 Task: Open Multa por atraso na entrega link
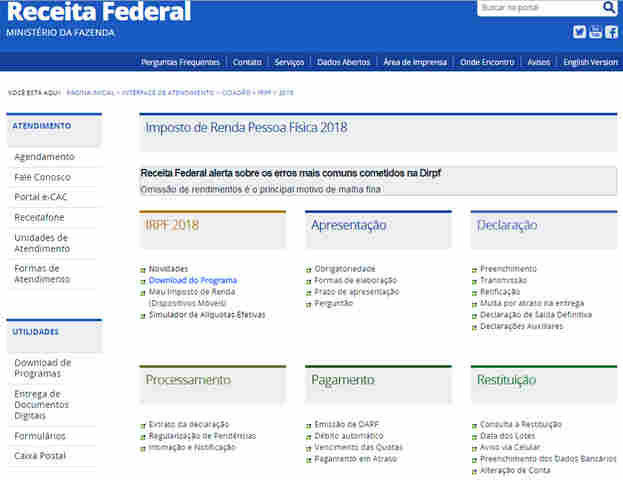pyautogui.click(x=532, y=304)
